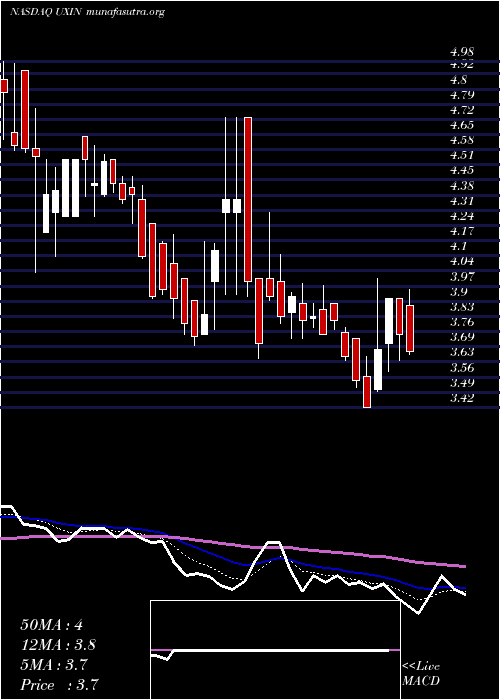
Task: Click the 3.63 price axis label
Action: 462,352
